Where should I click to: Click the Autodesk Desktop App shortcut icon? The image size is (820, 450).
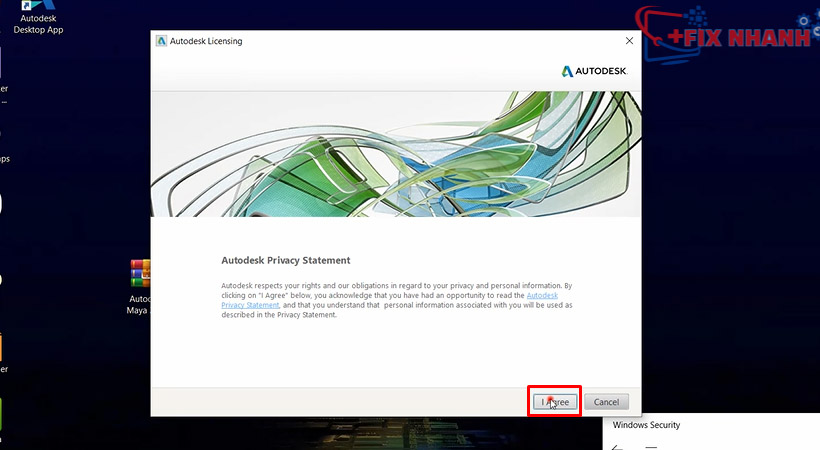(x=37, y=6)
